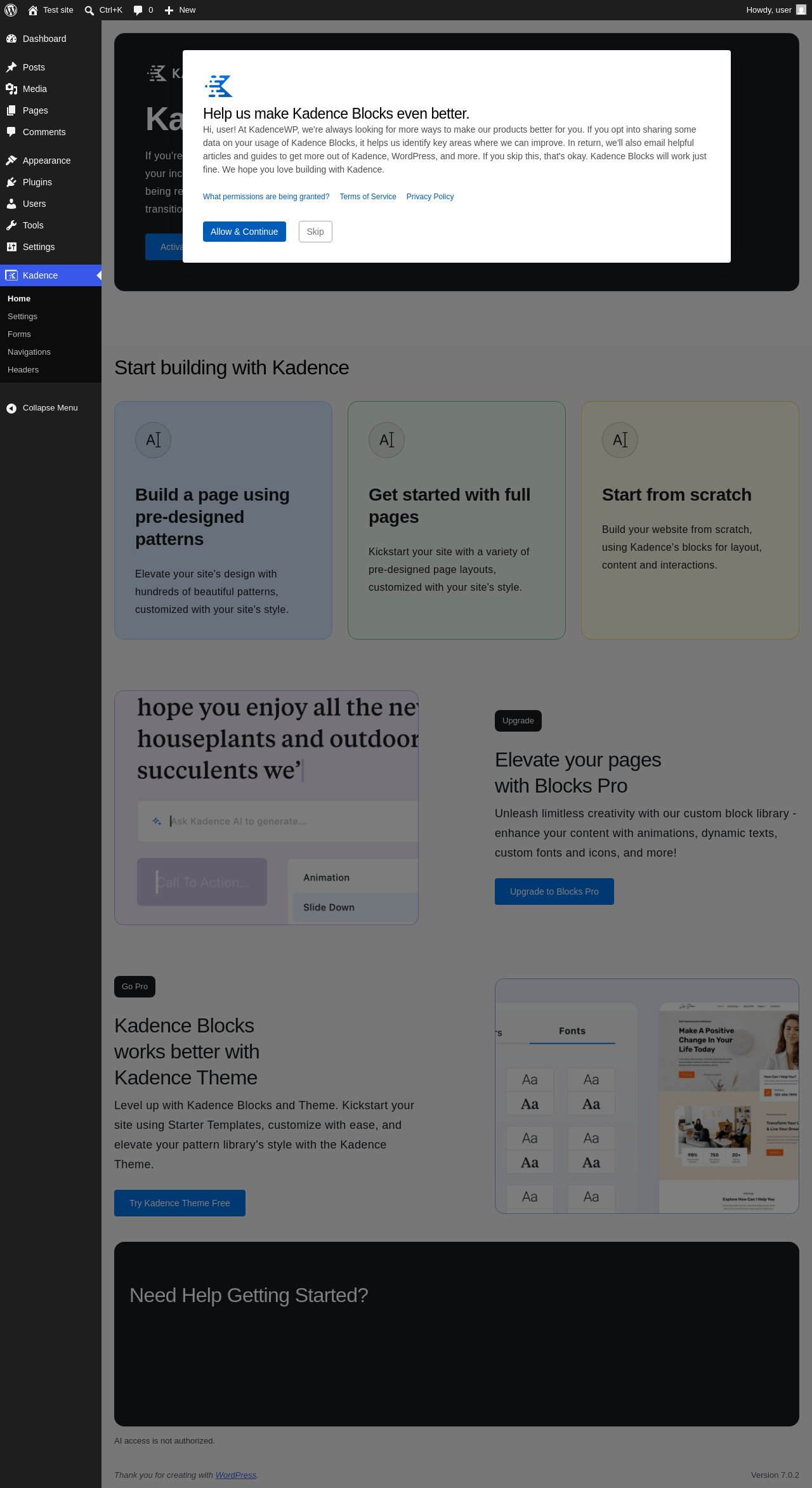Click the AI access is not authorized notice
This screenshot has width=812, height=1488.
pyautogui.click(x=164, y=1441)
